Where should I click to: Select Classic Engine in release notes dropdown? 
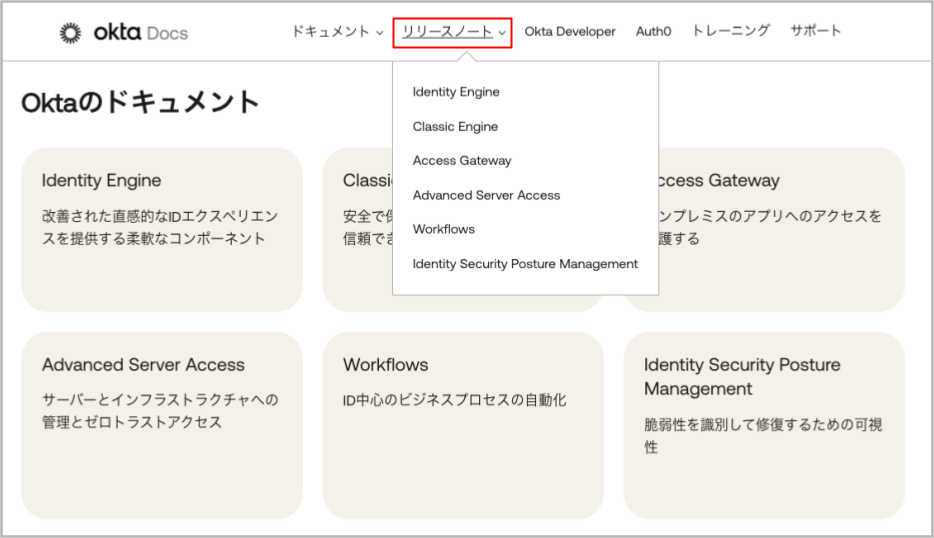coord(455,127)
